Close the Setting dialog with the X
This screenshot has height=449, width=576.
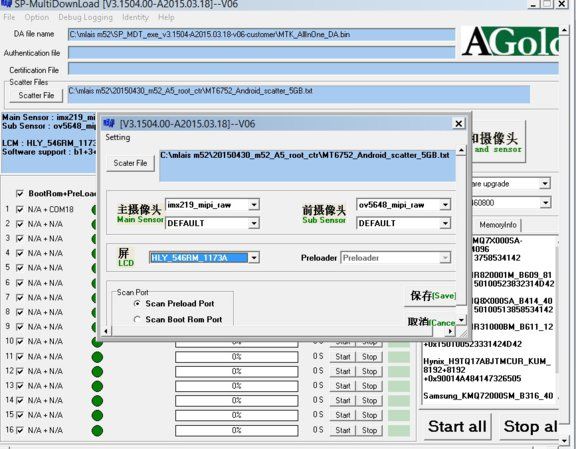(x=458, y=123)
